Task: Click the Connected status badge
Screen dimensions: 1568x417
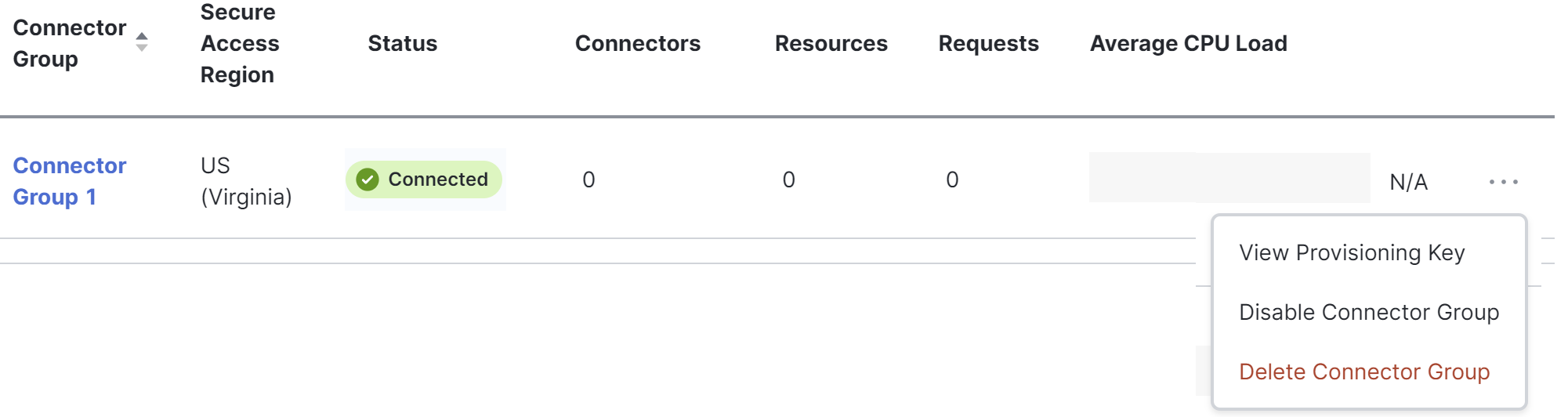Action: pos(424,179)
